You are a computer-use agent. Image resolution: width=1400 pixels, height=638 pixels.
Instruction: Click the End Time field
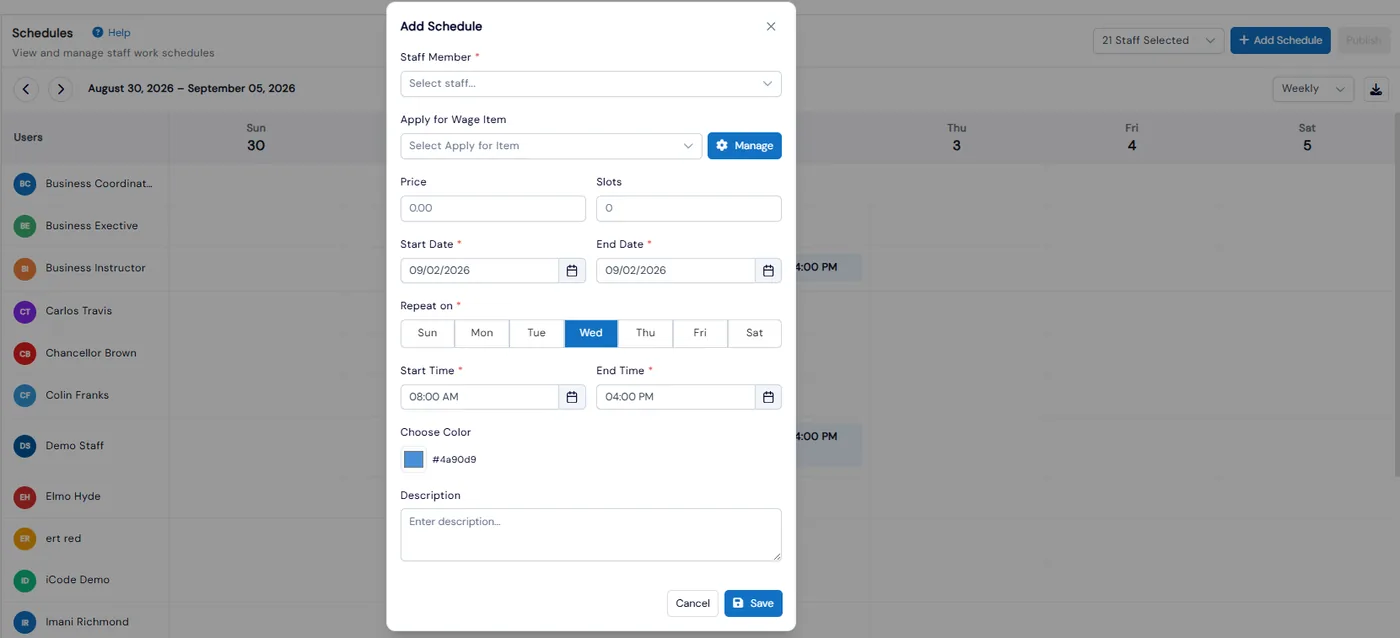point(676,397)
